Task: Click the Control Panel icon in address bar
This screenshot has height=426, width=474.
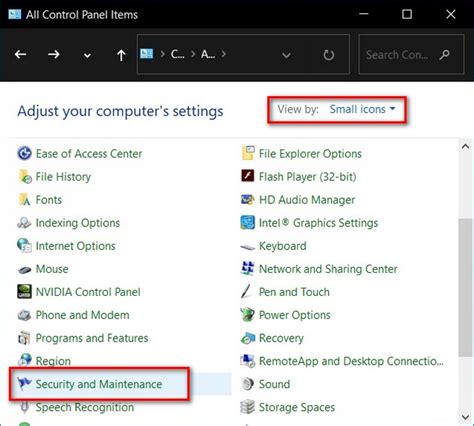Action: pyautogui.click(x=147, y=54)
